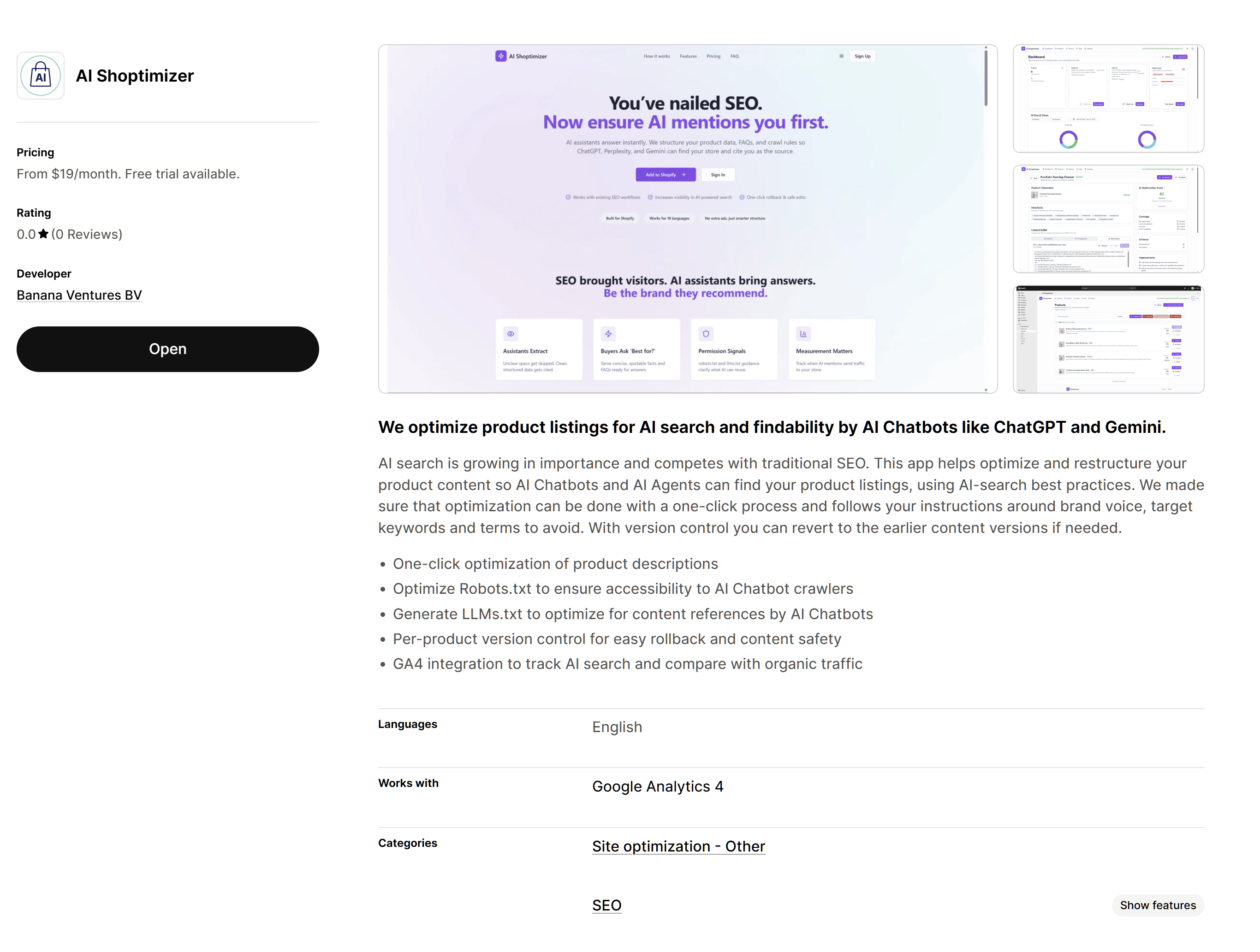Screen dimensions: 1260x952
Task: Expand the app features via 'Show features'
Action: (1158, 905)
